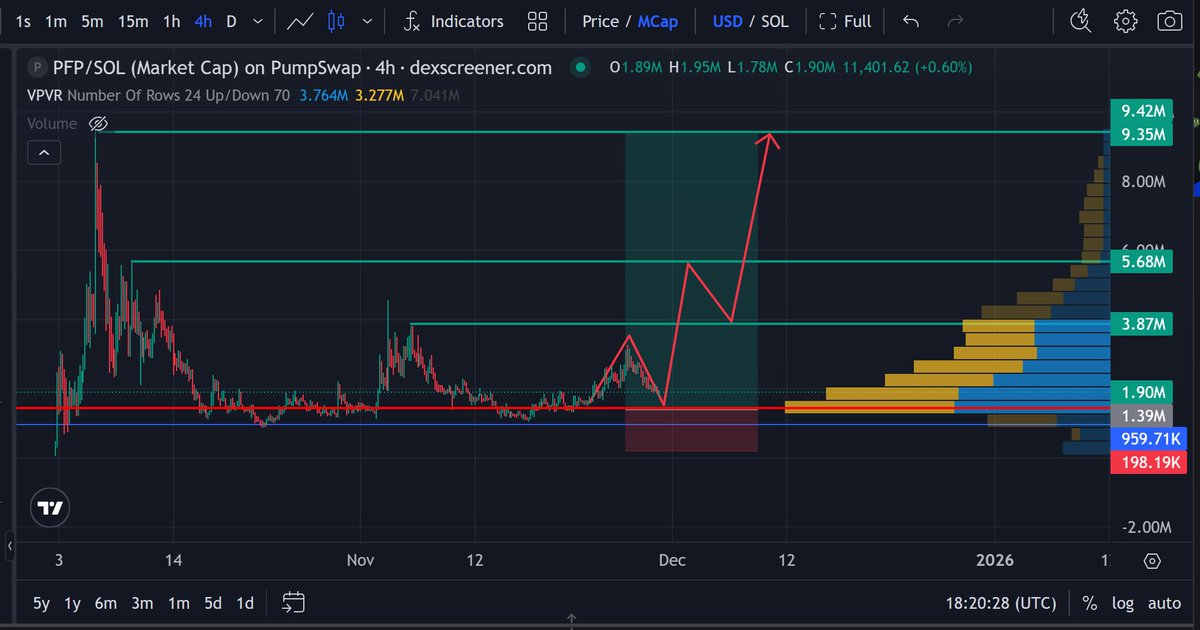Set denomination to SOL
The image size is (1200, 630).
coord(774,21)
